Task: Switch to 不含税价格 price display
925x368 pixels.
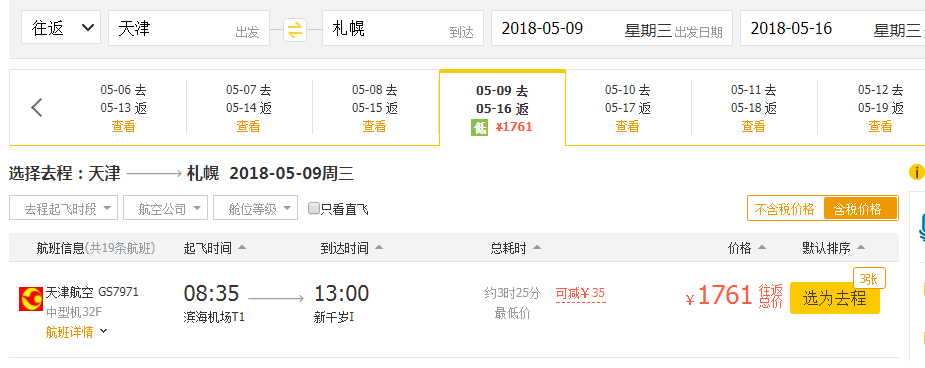Action: [x=785, y=209]
